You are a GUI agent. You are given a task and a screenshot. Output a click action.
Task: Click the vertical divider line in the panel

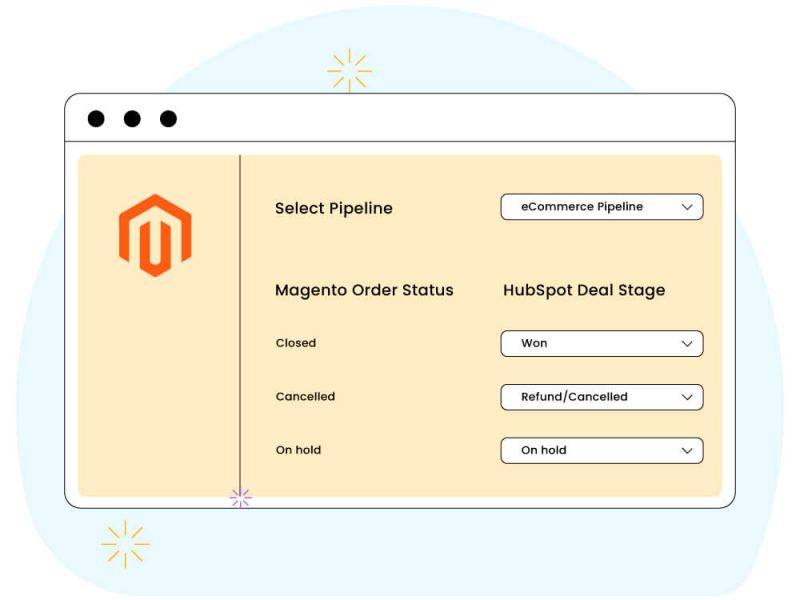(240, 320)
